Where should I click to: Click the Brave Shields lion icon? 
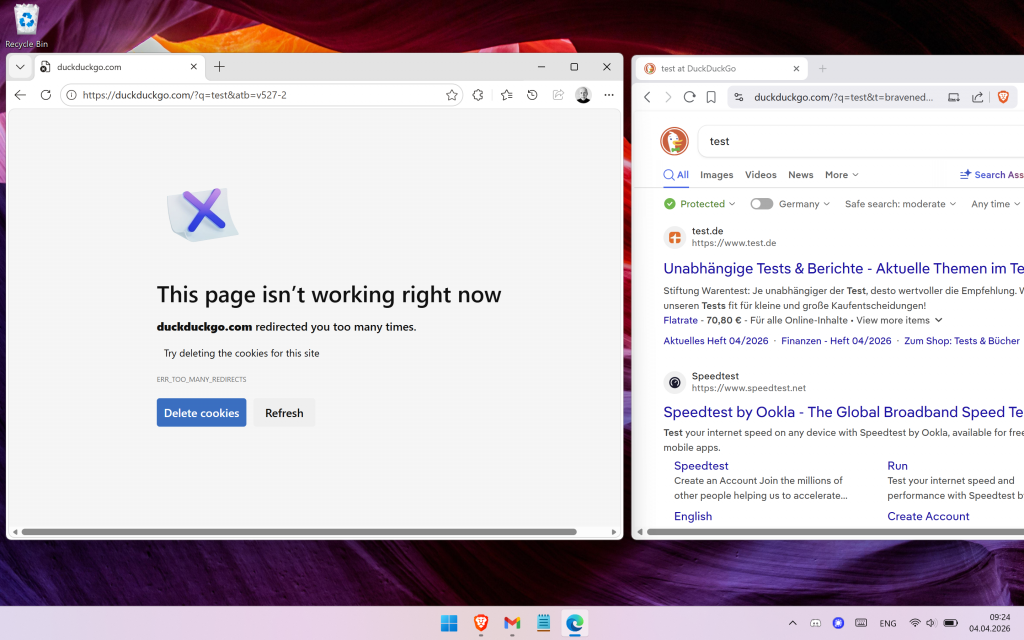coord(1003,97)
